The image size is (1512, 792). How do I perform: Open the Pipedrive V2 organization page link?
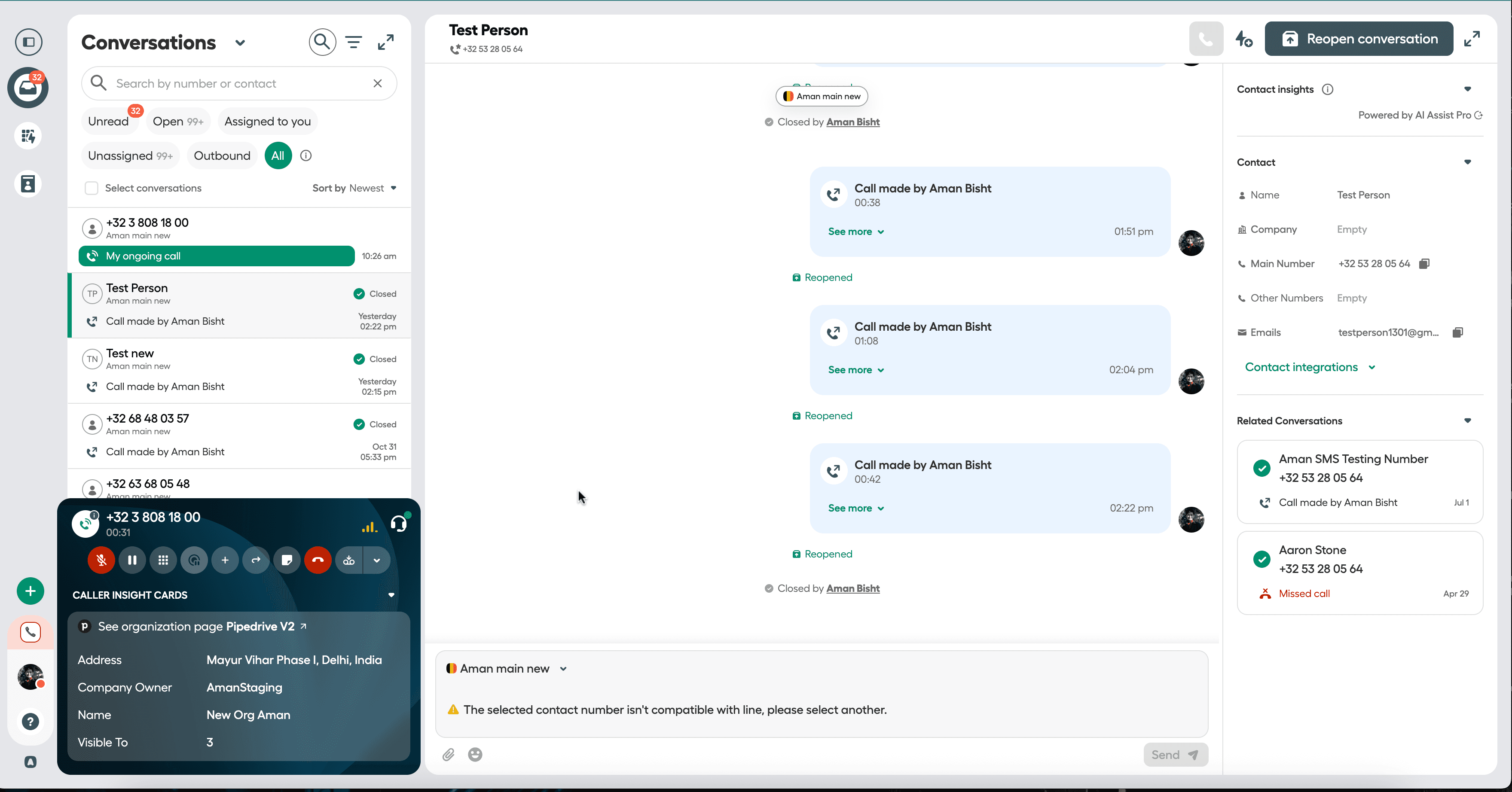pyautogui.click(x=260, y=627)
